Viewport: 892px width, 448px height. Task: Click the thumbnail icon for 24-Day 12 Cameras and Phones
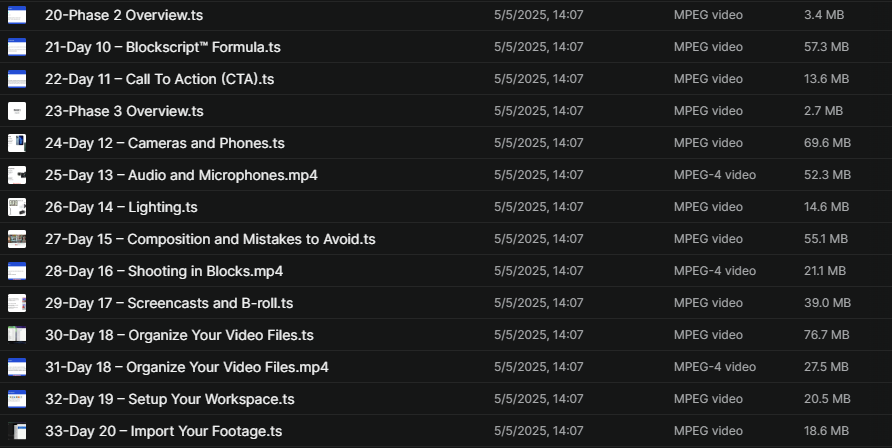coord(17,143)
